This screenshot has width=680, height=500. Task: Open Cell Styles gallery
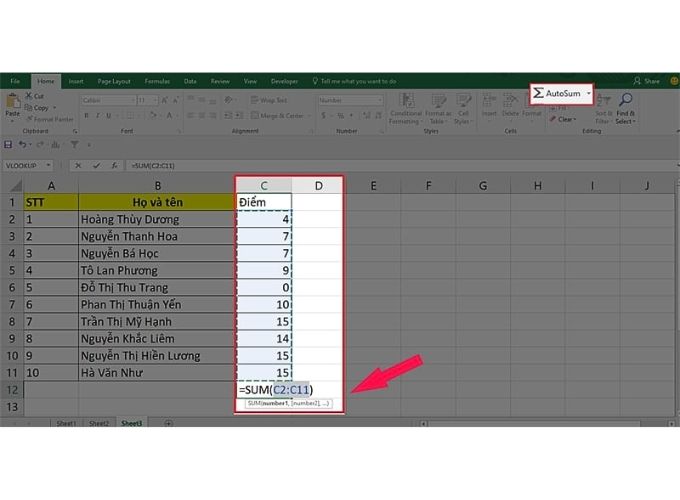(x=463, y=108)
